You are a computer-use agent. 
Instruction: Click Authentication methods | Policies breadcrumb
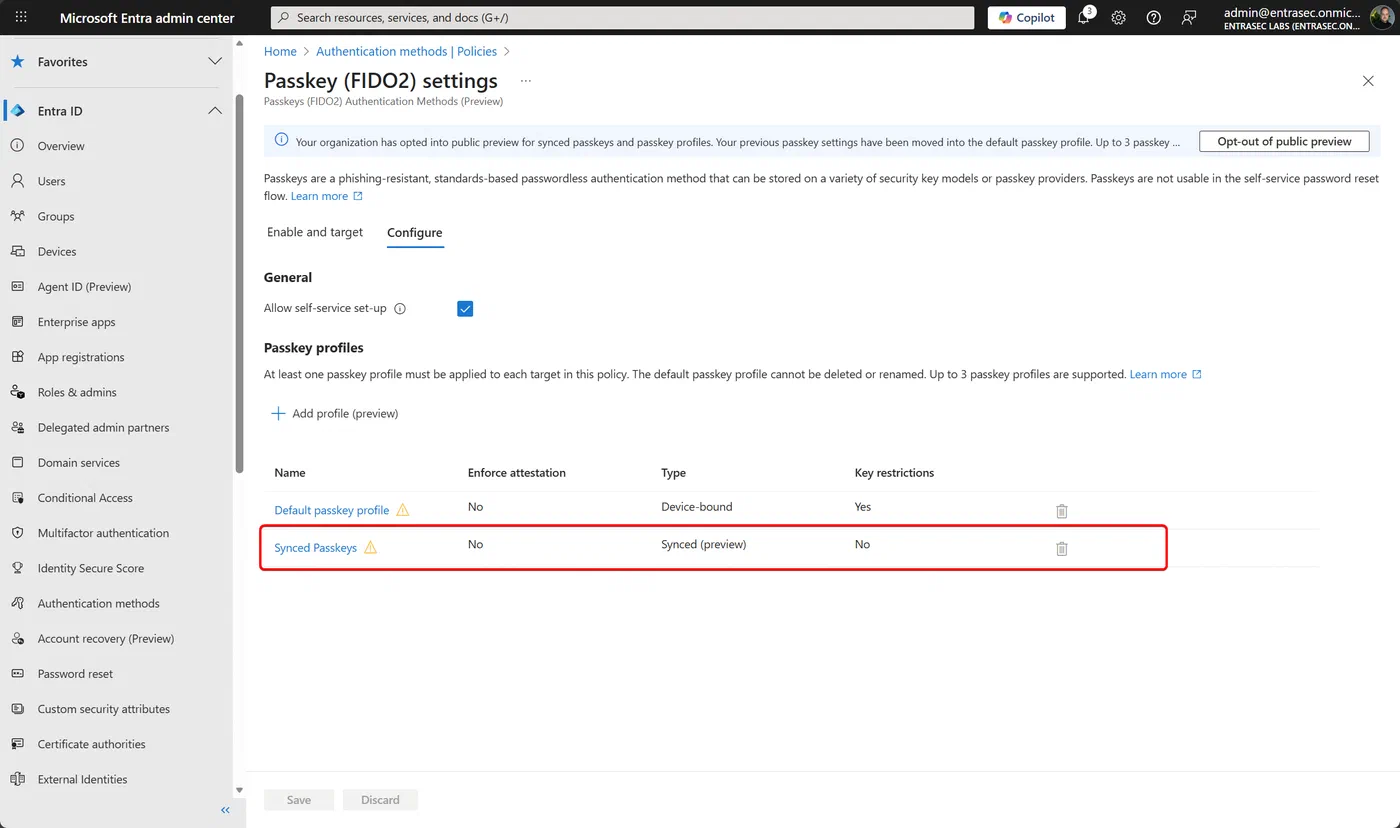(x=406, y=51)
